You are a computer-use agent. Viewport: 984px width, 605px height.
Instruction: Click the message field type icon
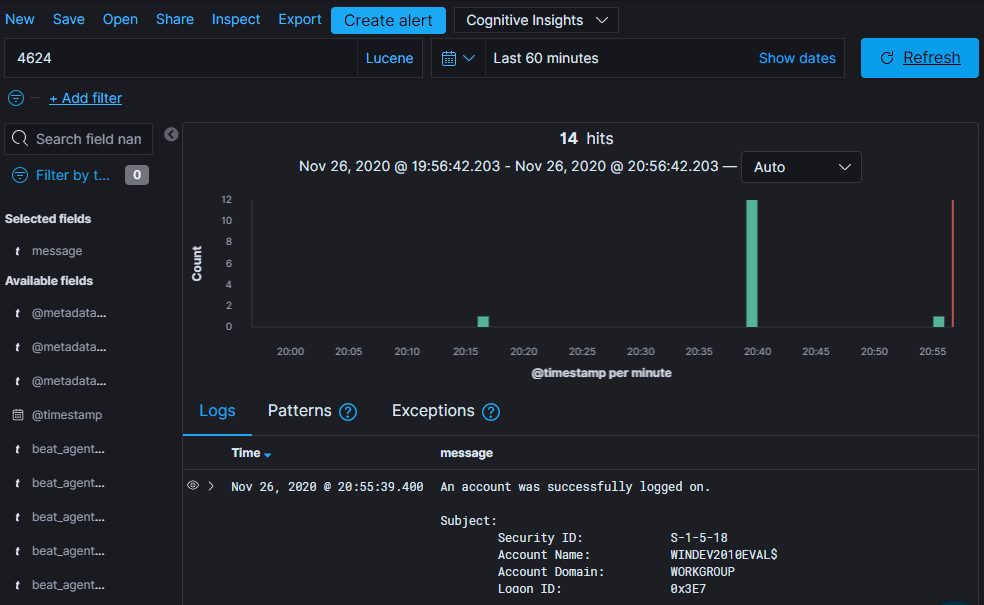18,251
